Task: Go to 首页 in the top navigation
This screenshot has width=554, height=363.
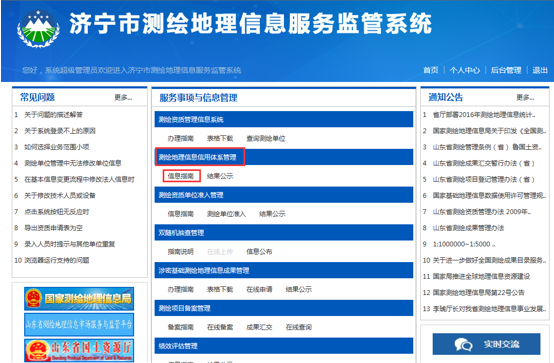Action: point(431,70)
